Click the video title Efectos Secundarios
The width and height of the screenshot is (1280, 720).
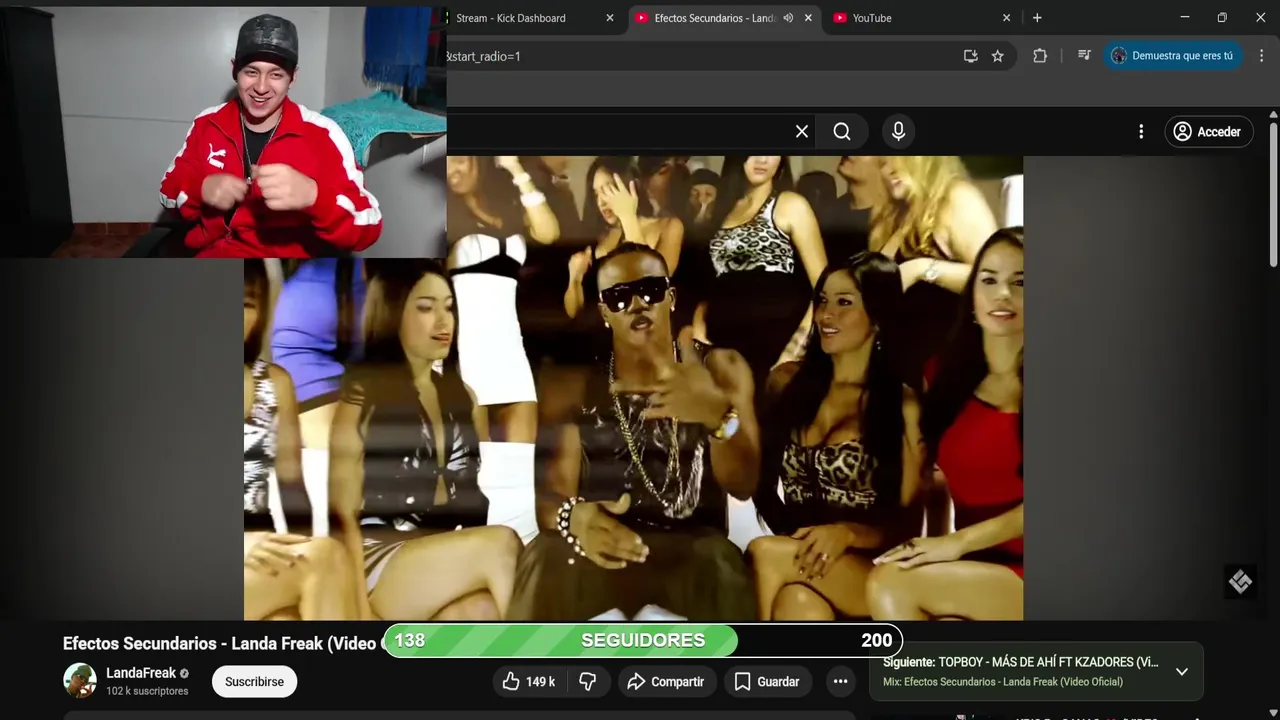click(x=222, y=643)
